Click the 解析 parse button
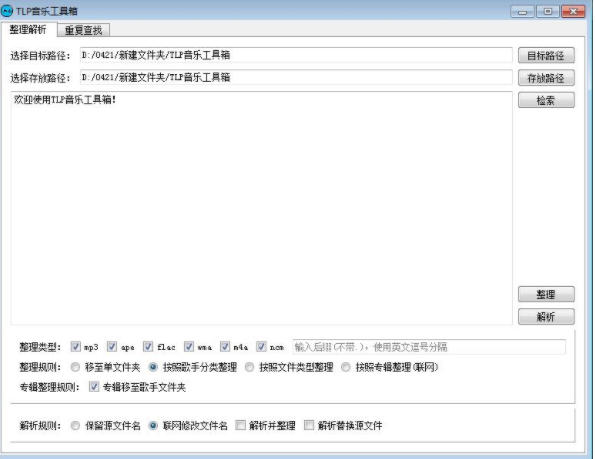The width and height of the screenshot is (595, 459). click(x=546, y=317)
